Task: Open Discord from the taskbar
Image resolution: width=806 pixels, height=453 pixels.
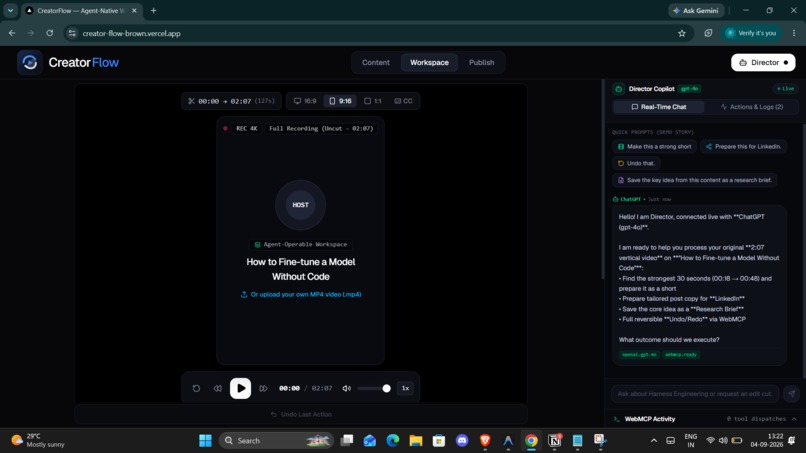Action: tap(462, 441)
